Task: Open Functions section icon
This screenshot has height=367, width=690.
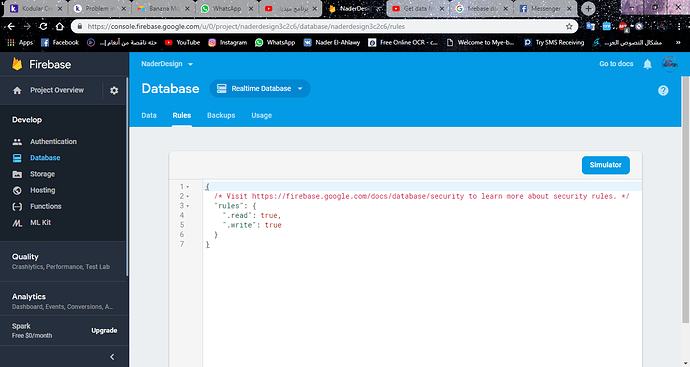Action: (17, 206)
